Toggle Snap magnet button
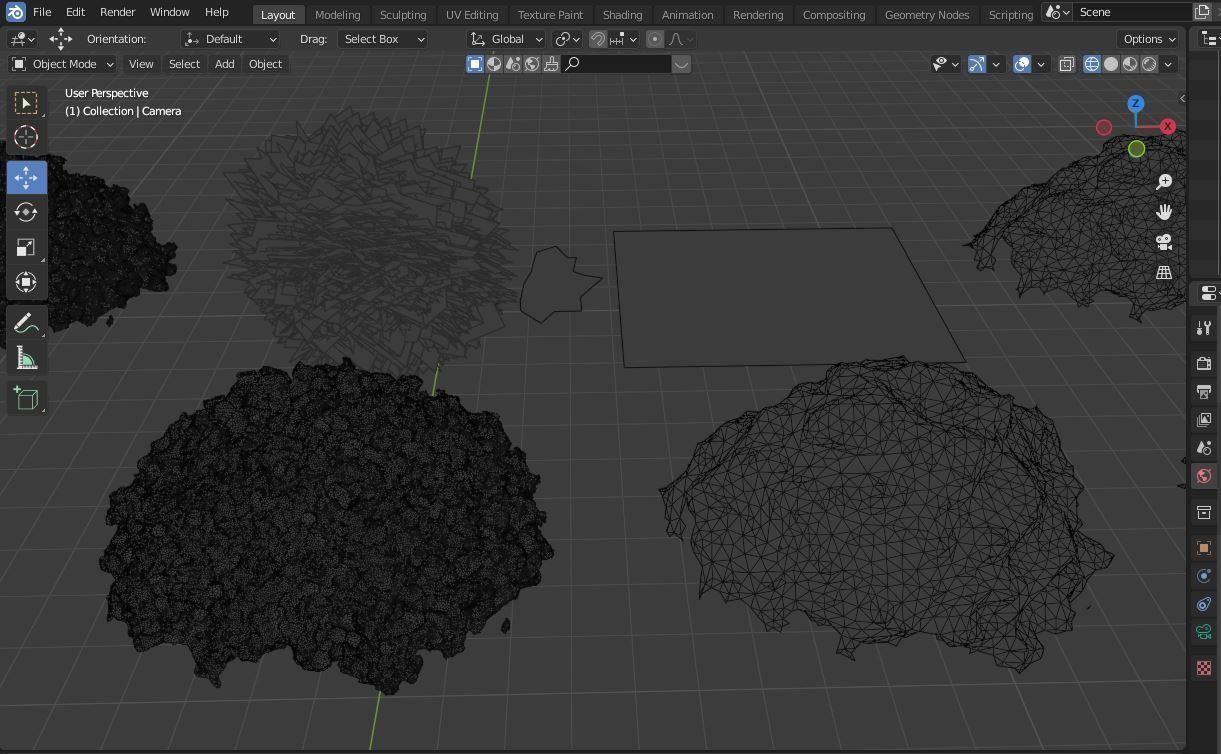Image resolution: width=1221 pixels, height=754 pixels. (x=598, y=39)
